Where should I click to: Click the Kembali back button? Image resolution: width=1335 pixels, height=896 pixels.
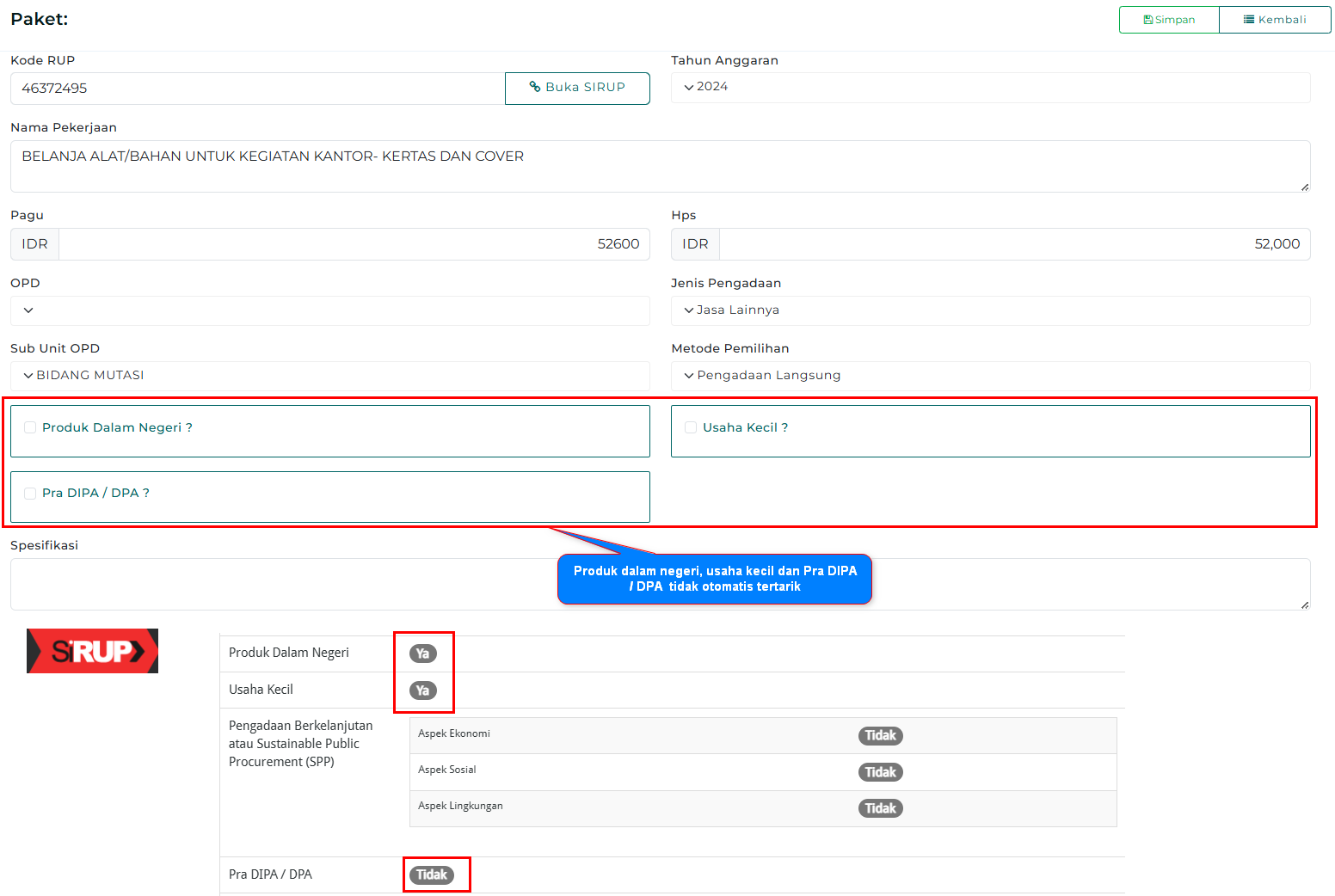pos(1274,20)
